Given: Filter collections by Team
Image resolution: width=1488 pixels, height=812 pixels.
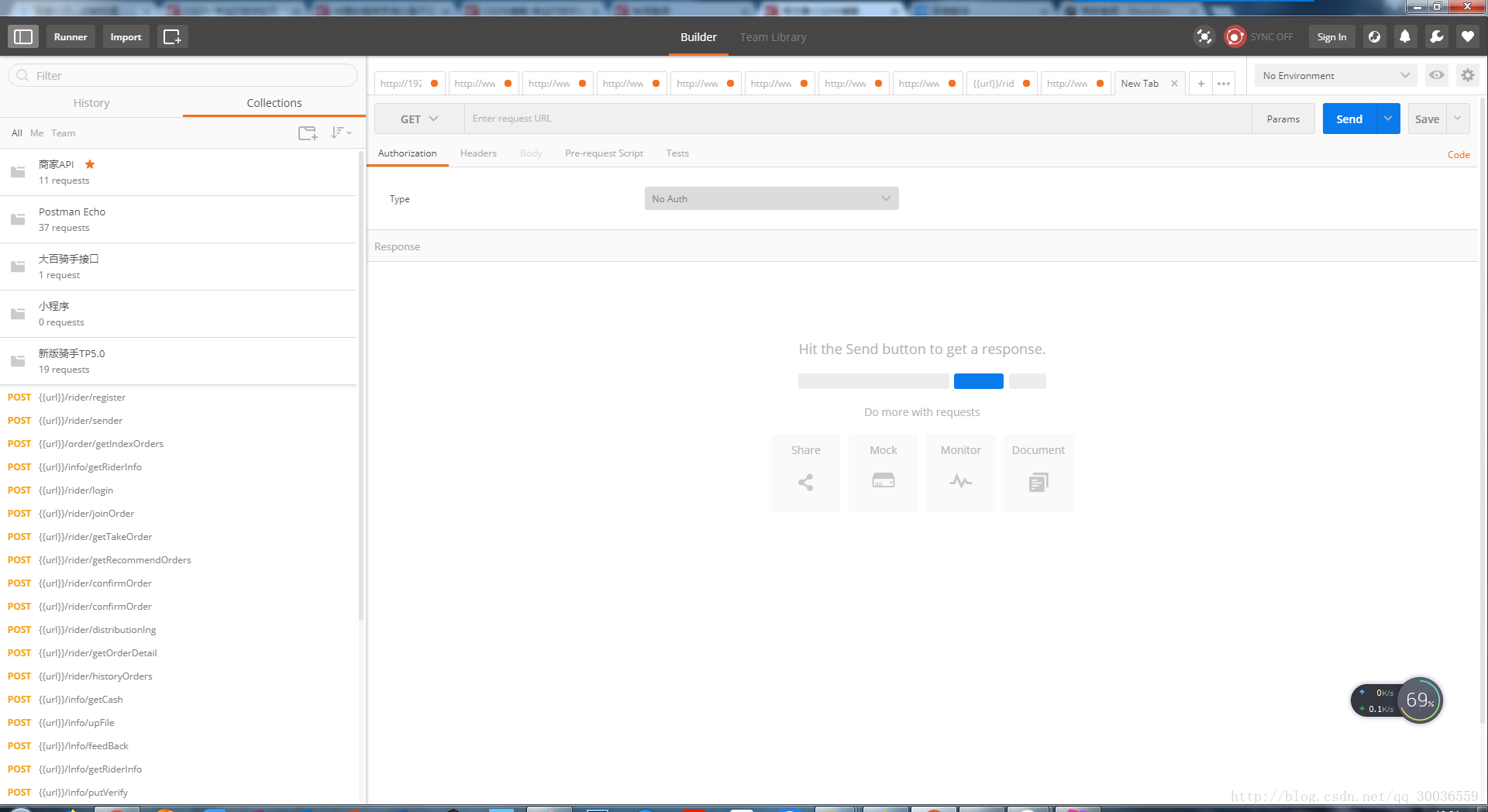Looking at the screenshot, I should [x=64, y=133].
